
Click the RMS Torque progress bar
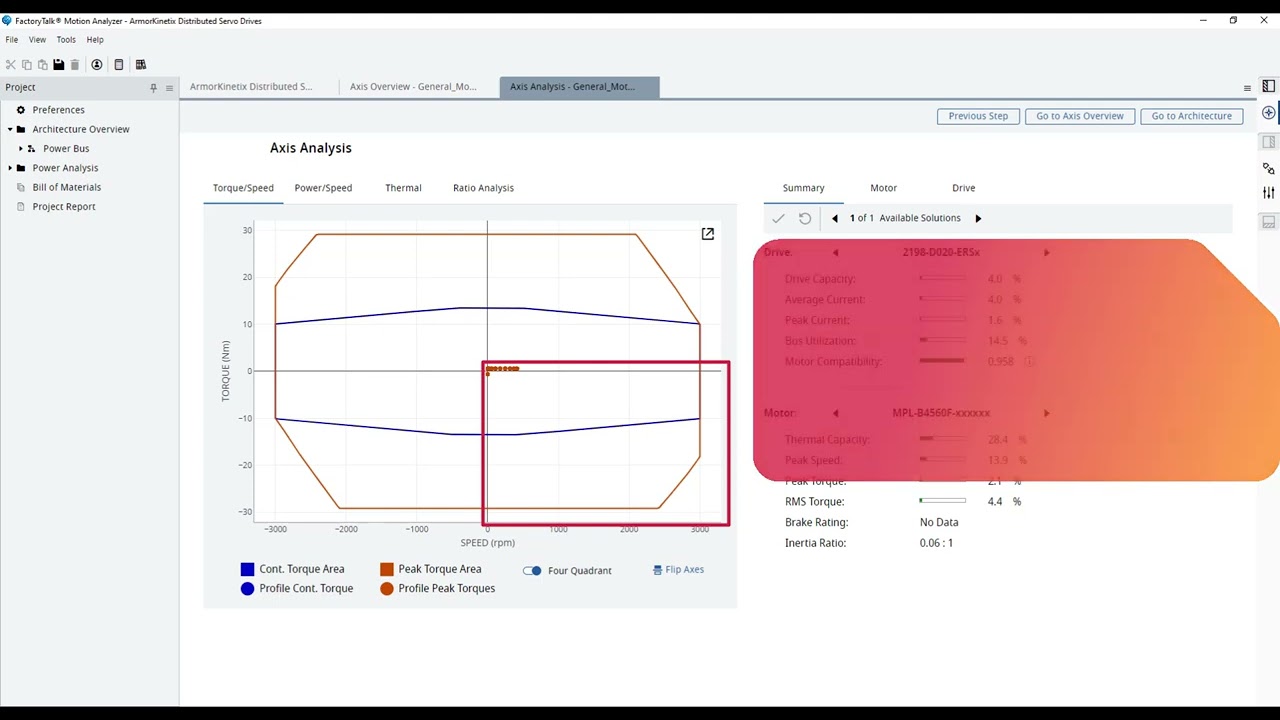coord(943,501)
